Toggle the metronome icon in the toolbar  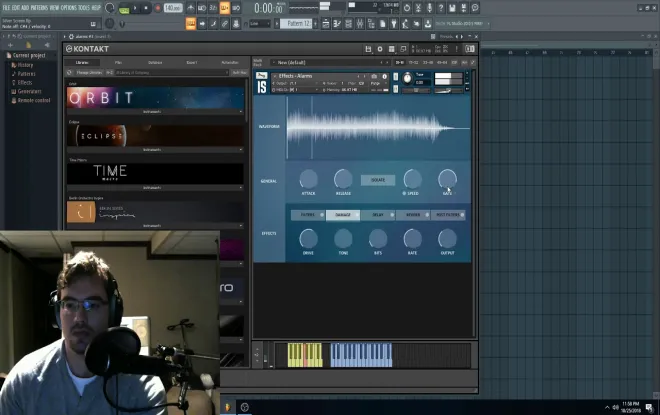point(191,8)
